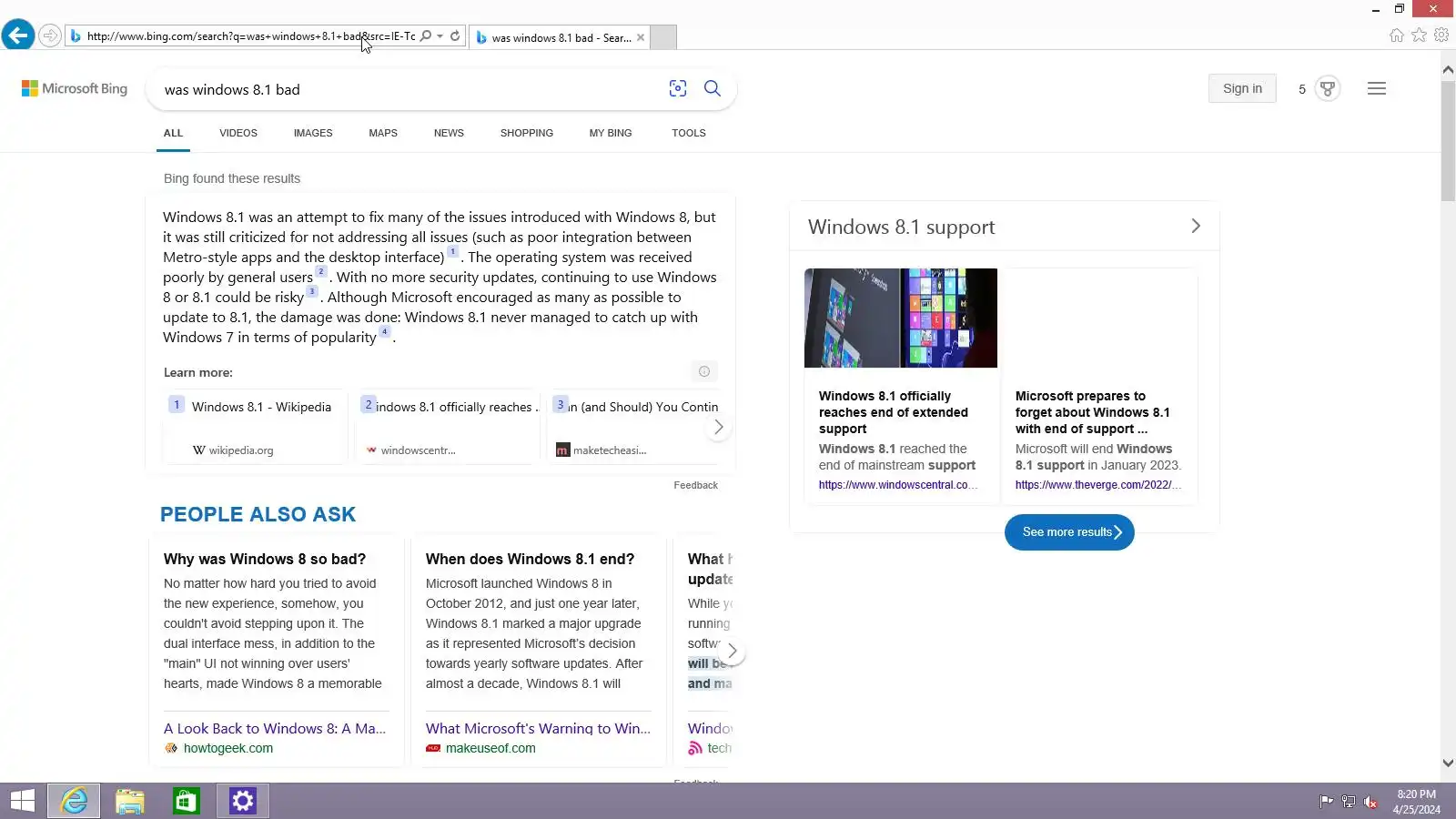
Task: Switch to the IMAGES tab
Action: pyautogui.click(x=313, y=133)
